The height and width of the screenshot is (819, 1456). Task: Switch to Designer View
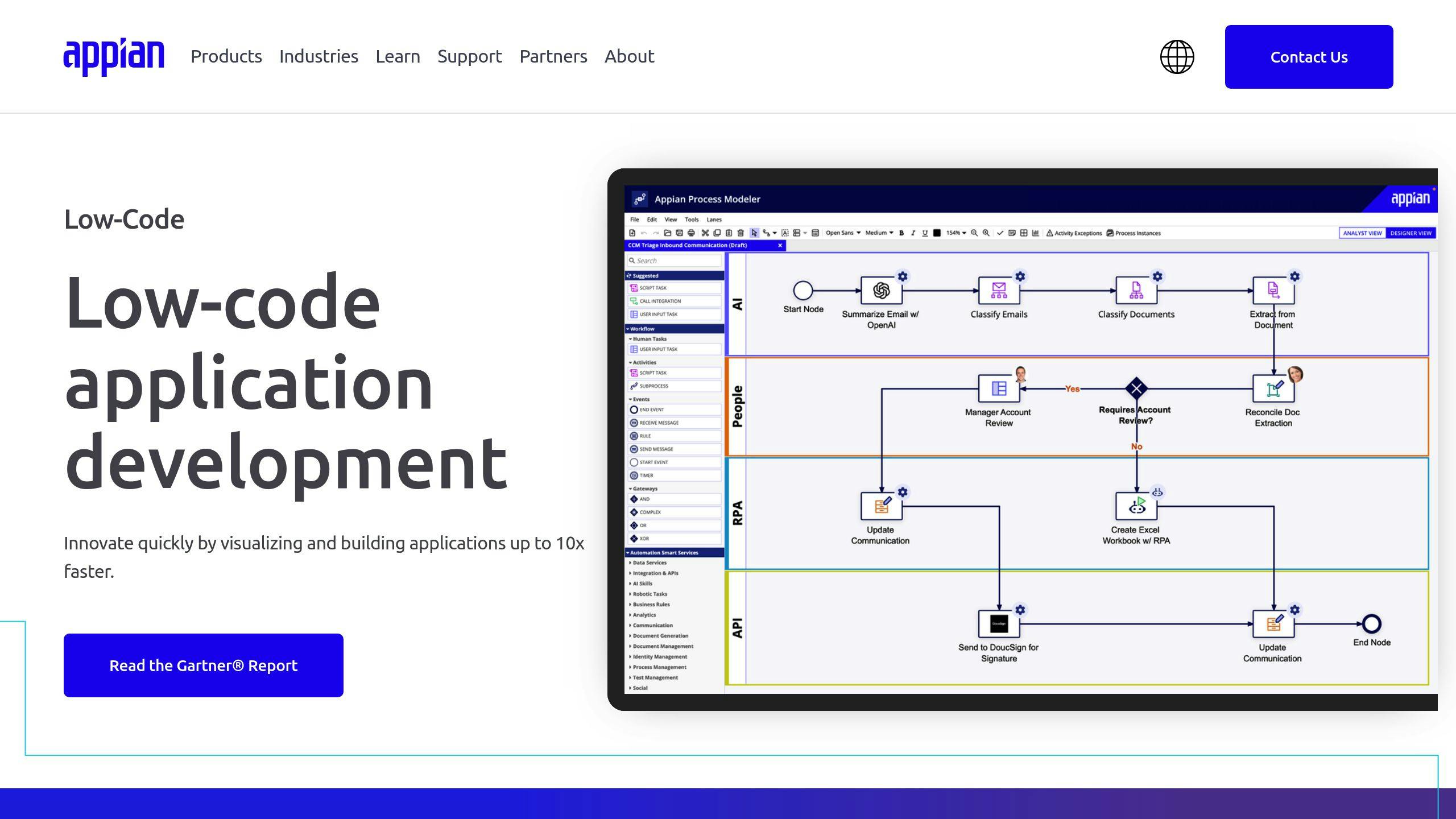1410,233
